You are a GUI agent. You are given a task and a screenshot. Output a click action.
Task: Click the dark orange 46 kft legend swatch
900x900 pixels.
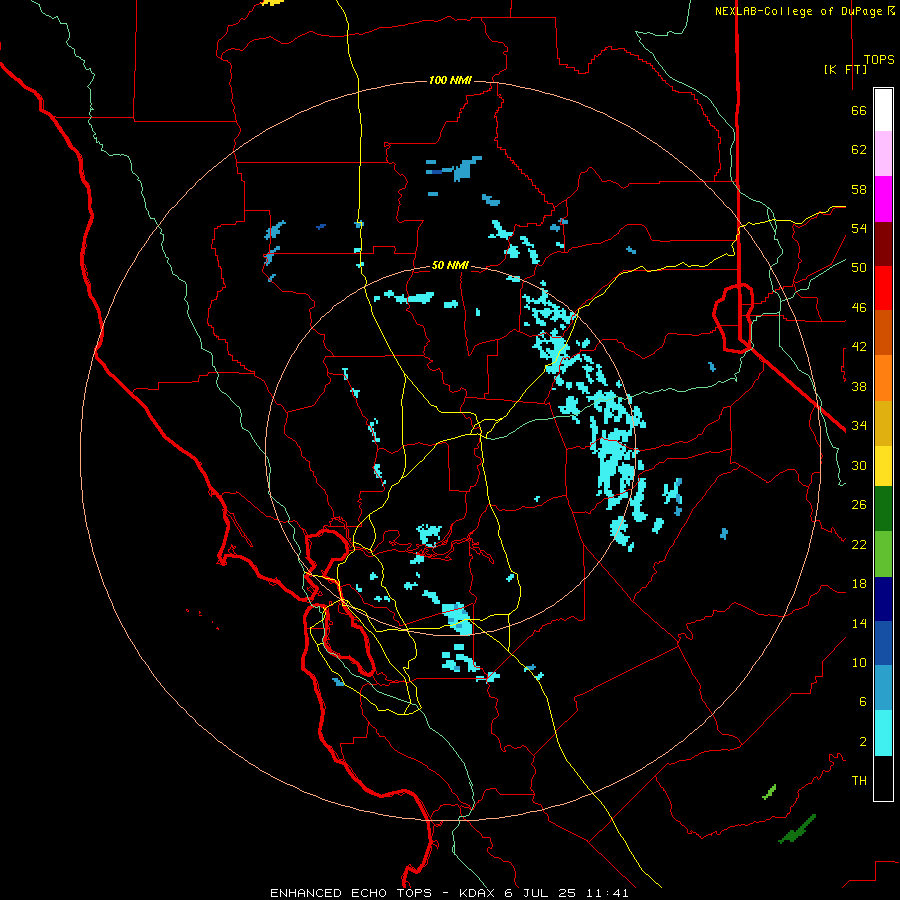[x=883, y=333]
